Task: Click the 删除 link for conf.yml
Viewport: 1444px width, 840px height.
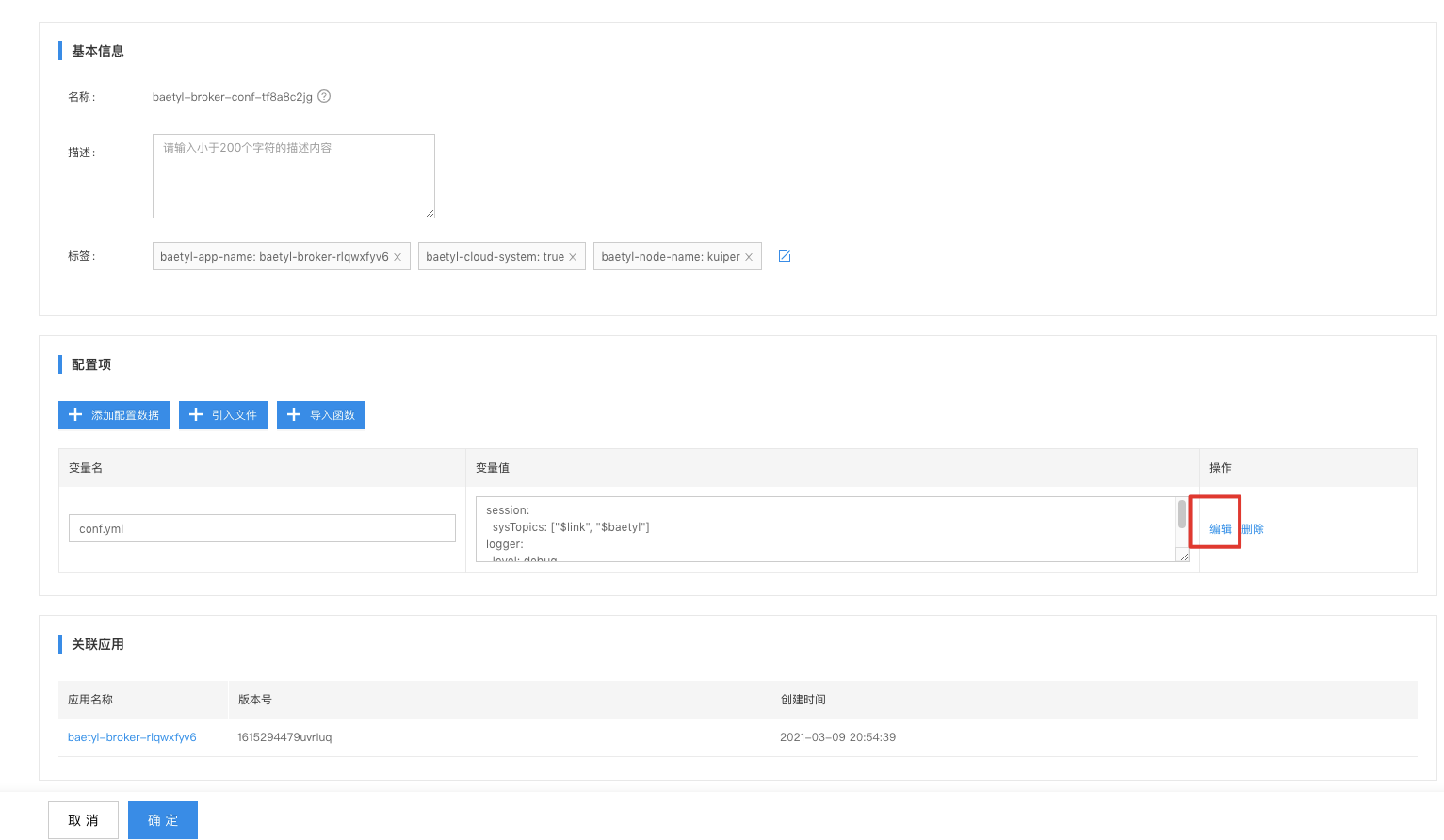Action: click(1253, 529)
